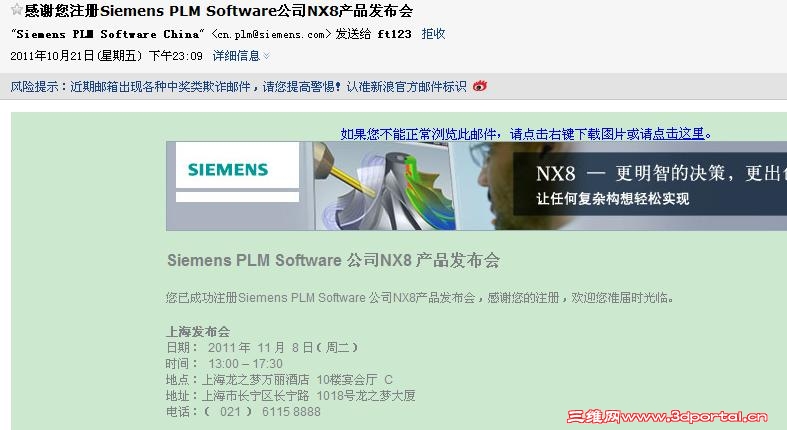The width and height of the screenshot is (787, 430).
Task: Click the 拒收 reject sender link
Action: (433, 34)
